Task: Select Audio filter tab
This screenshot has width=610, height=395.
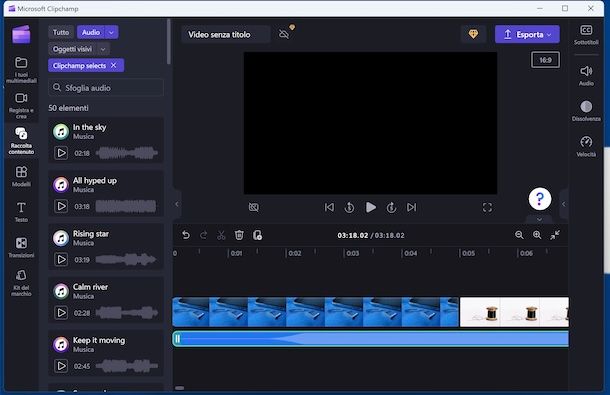Action: [91, 32]
